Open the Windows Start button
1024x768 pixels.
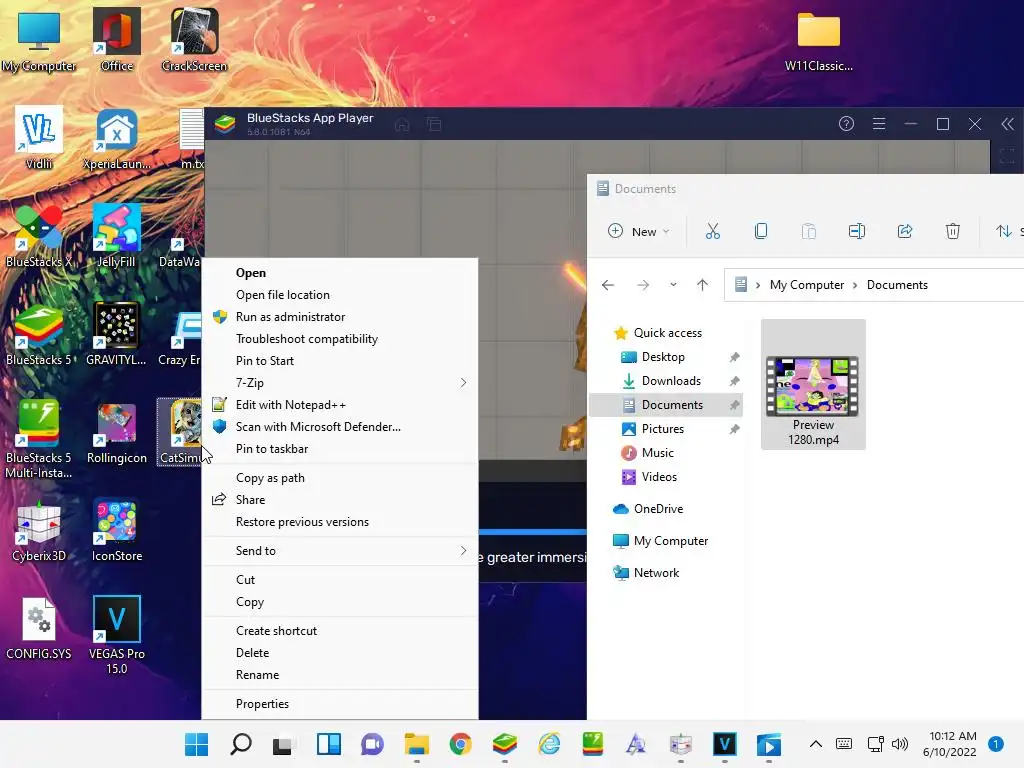pyautogui.click(x=197, y=744)
